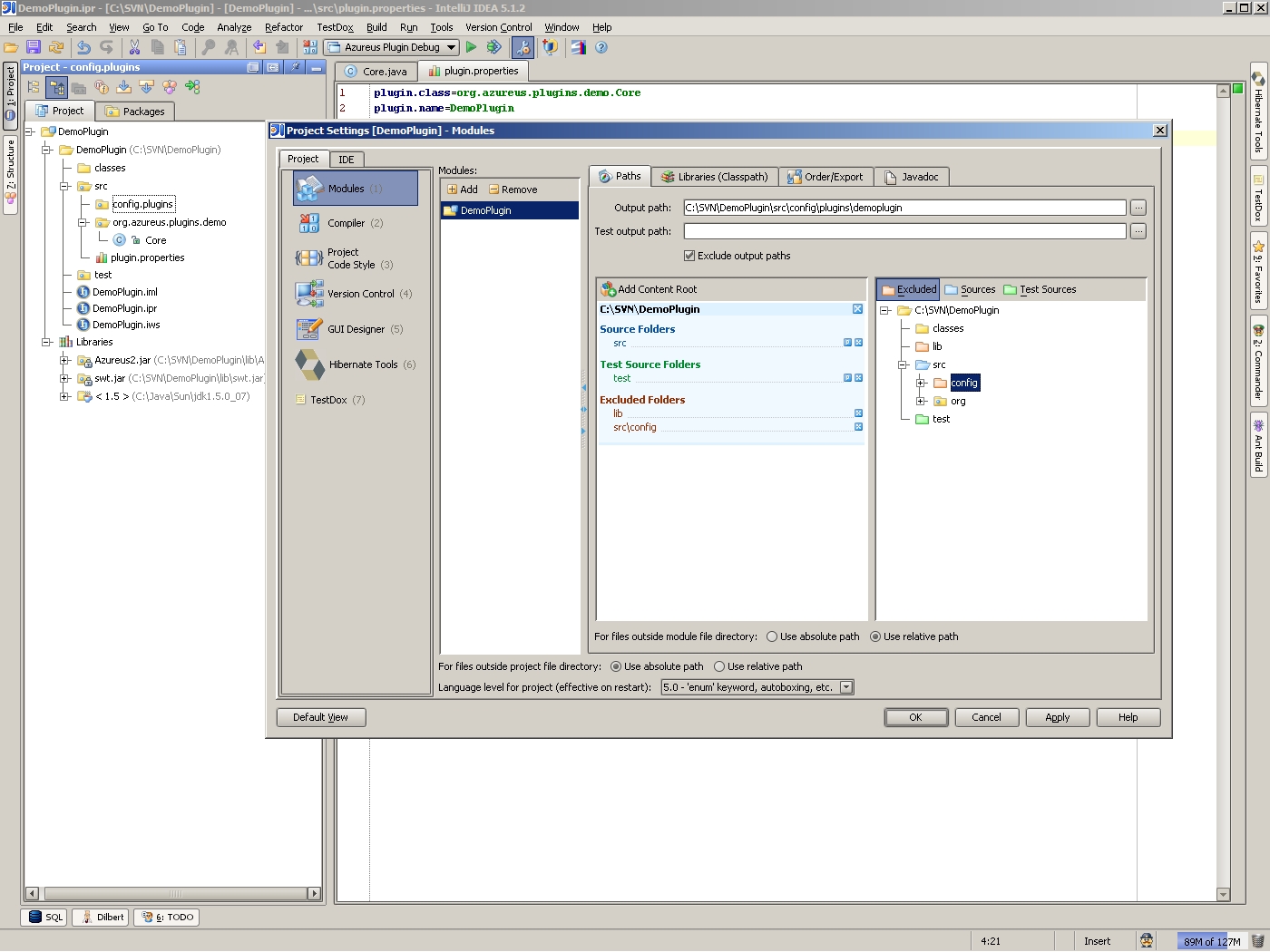
Task: Select the Version Control settings icon
Action: (x=309, y=294)
